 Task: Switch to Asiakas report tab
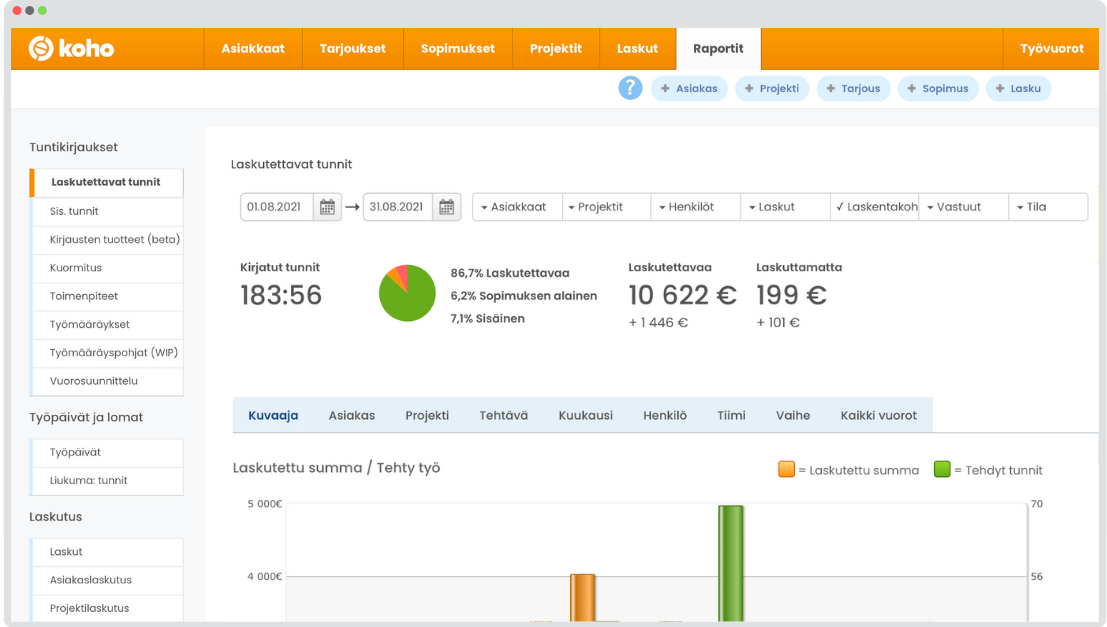tap(352, 415)
